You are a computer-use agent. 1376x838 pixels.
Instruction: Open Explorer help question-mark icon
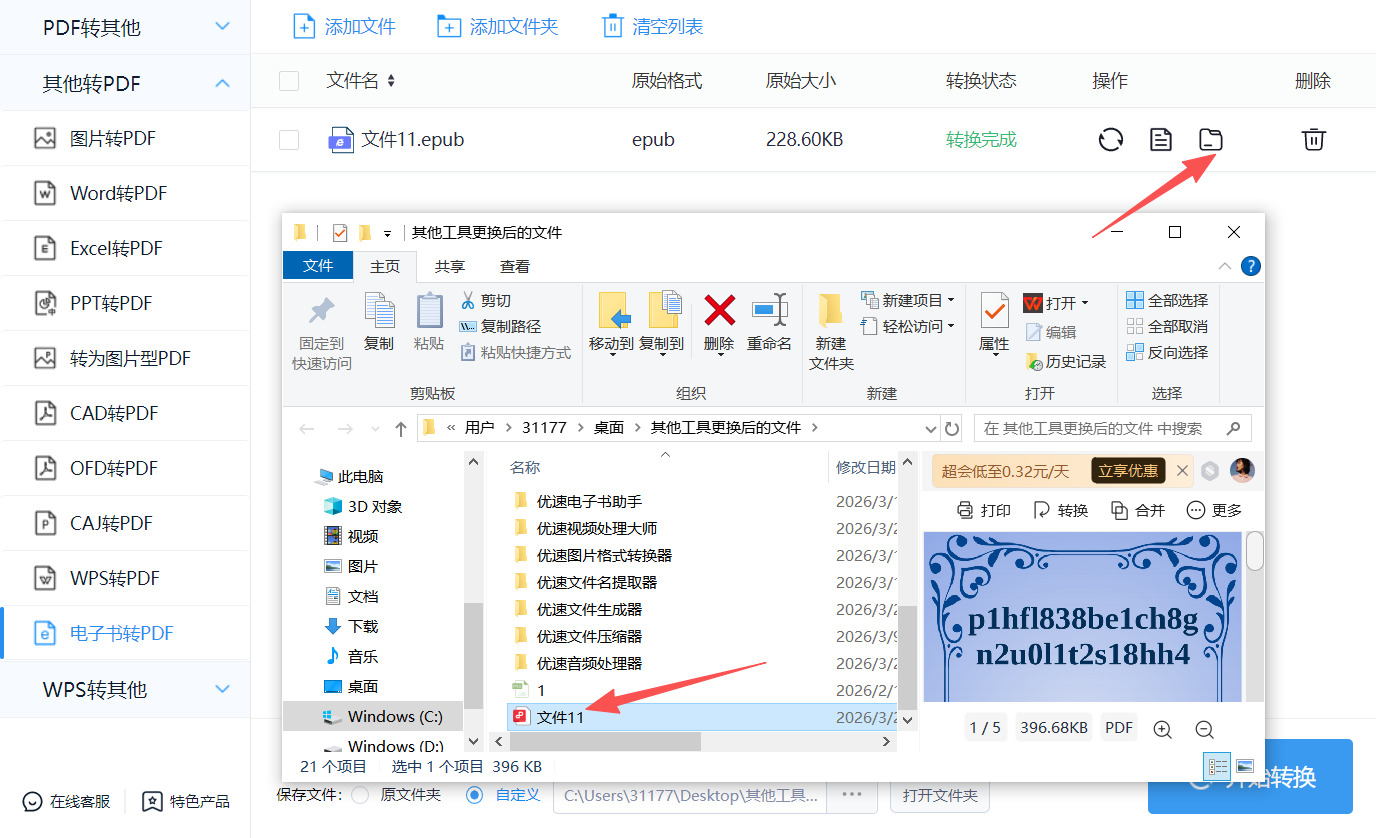pyautogui.click(x=1250, y=266)
